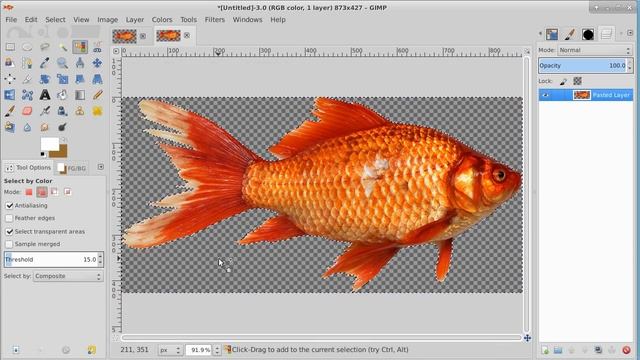Select the Foreground Select tool

click(x=10, y=63)
